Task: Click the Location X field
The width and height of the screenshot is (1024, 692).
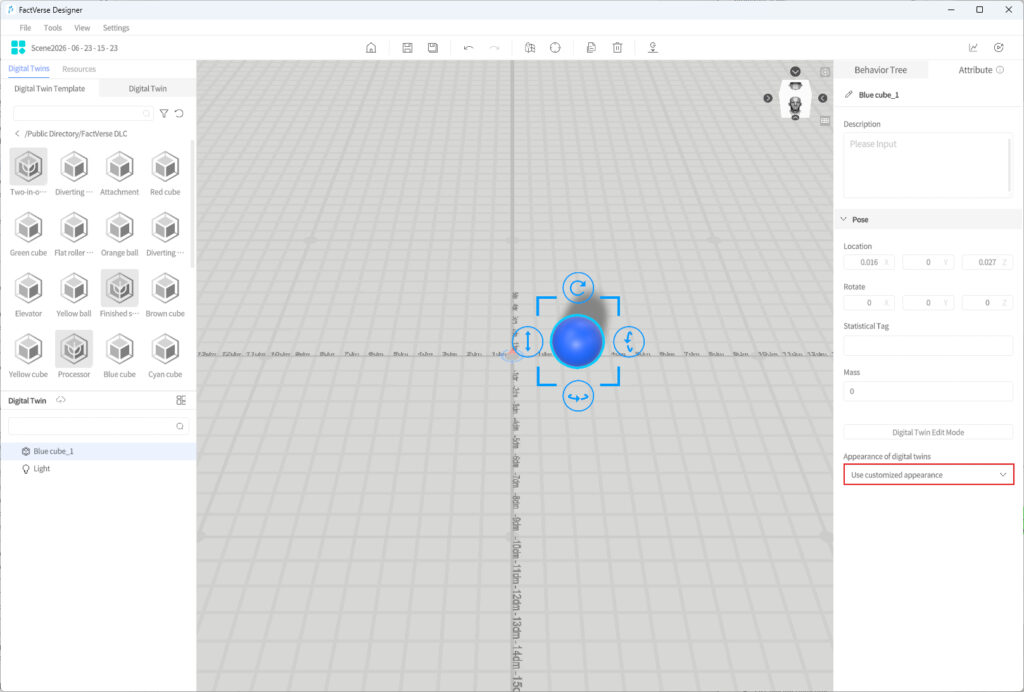Action: click(869, 262)
